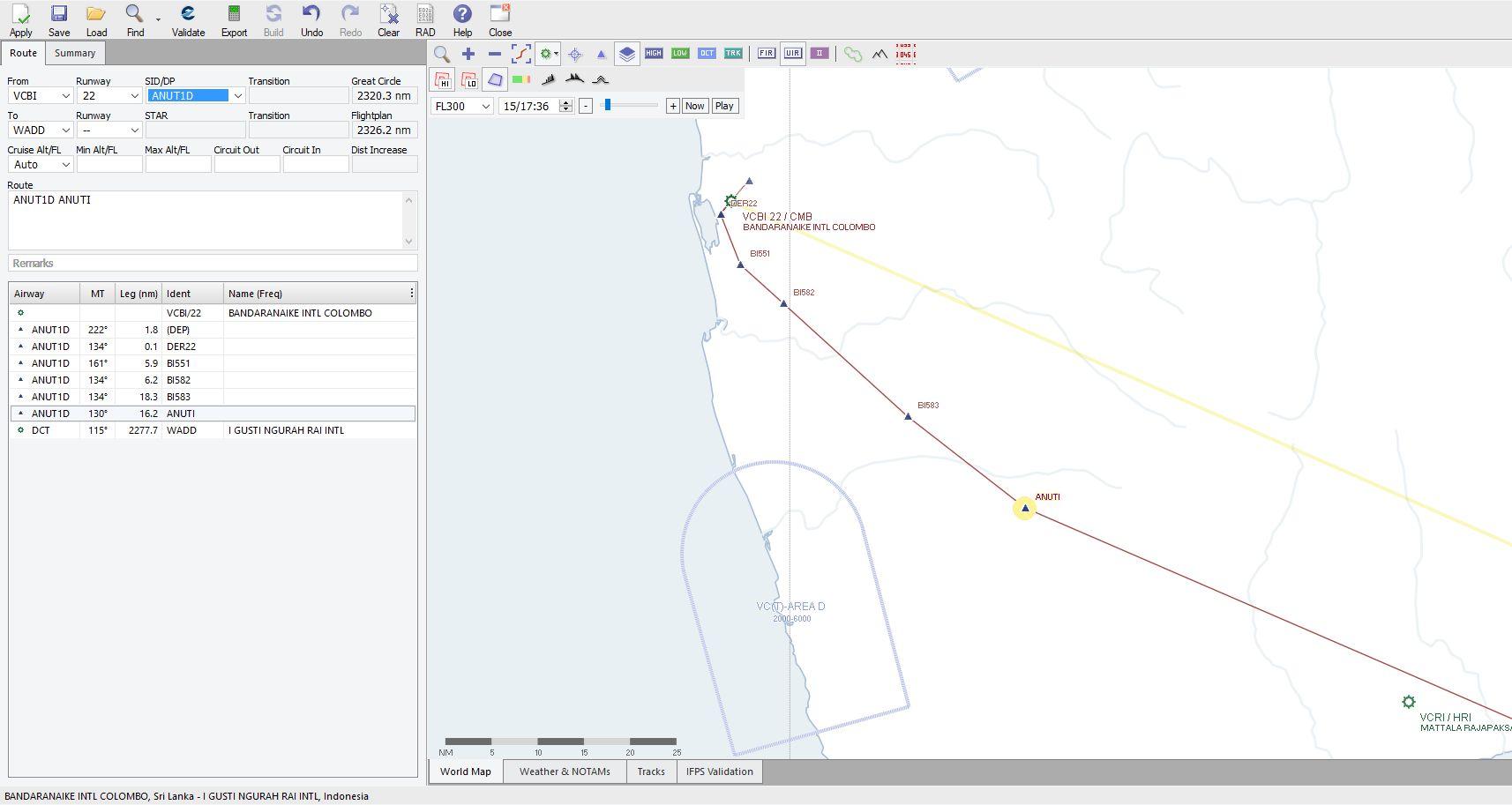Open the IFPS Validation tab

coord(720,771)
